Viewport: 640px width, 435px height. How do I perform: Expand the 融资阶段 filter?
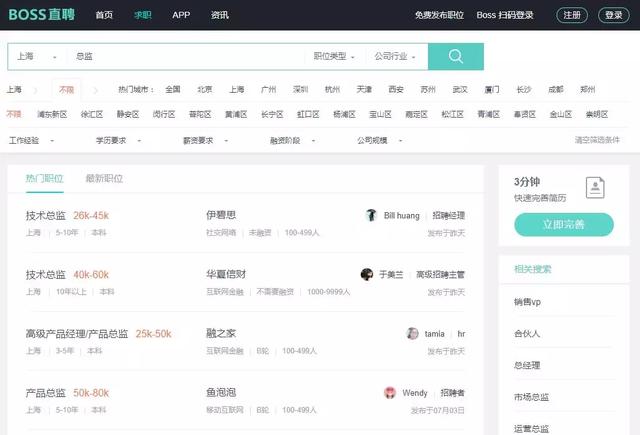click(x=292, y=140)
